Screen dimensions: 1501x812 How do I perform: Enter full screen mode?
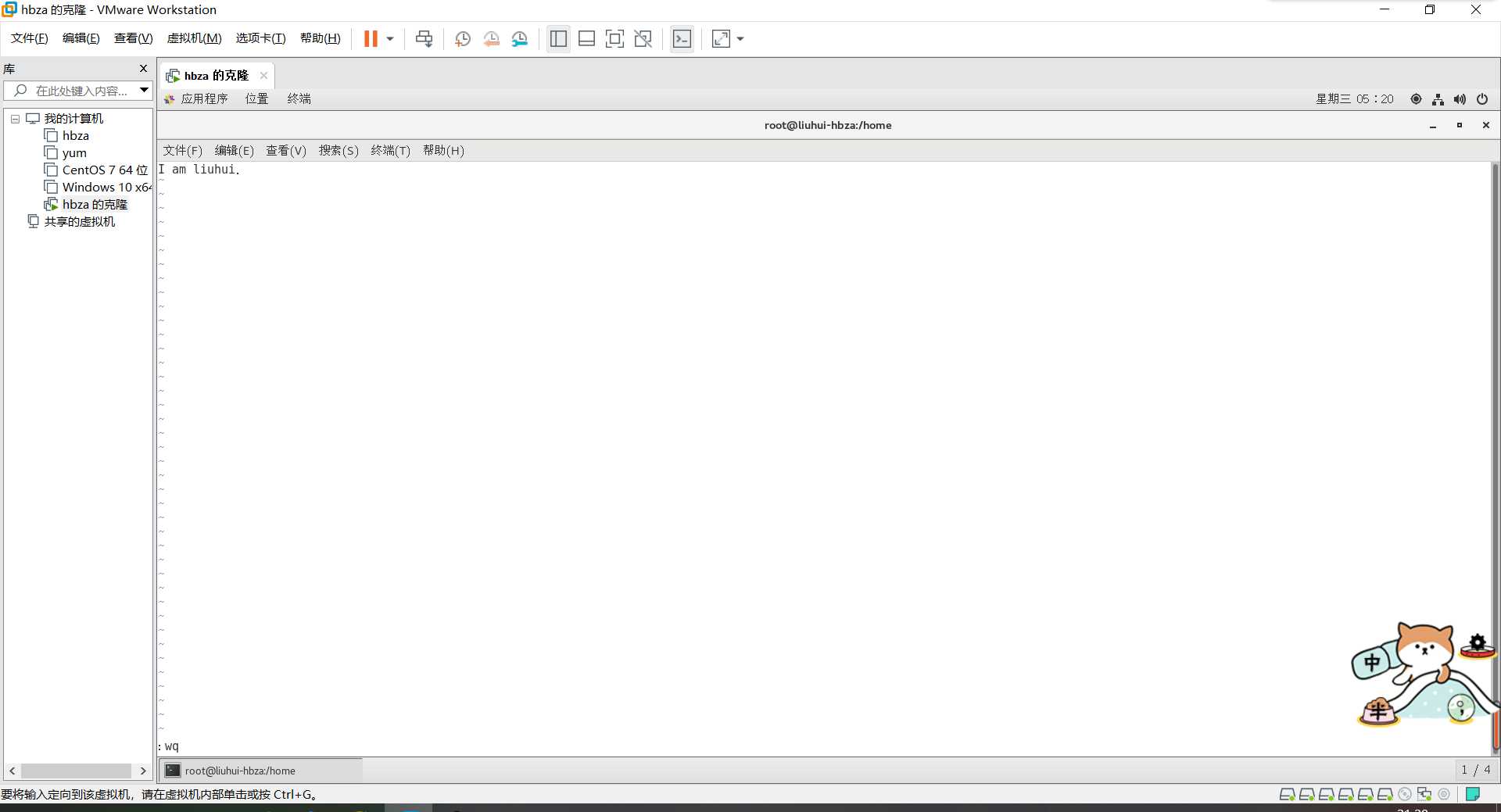(x=614, y=38)
